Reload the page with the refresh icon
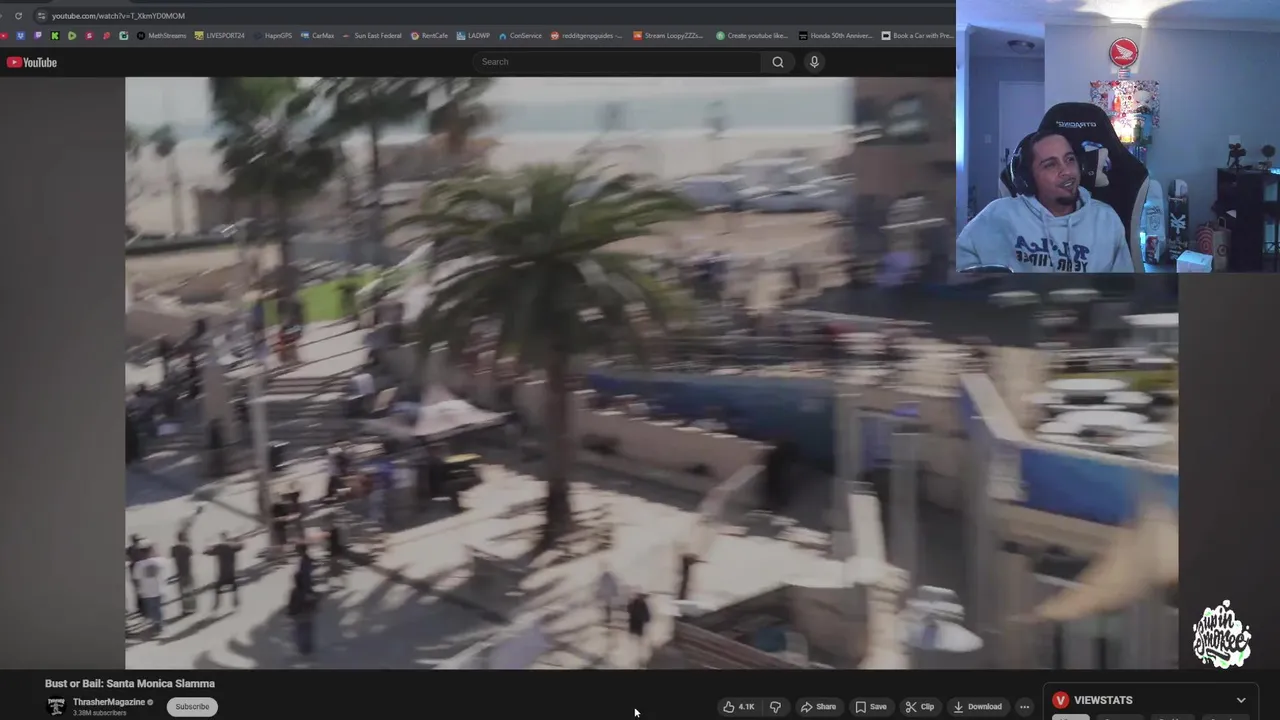The width and height of the screenshot is (1280, 720). [18, 16]
